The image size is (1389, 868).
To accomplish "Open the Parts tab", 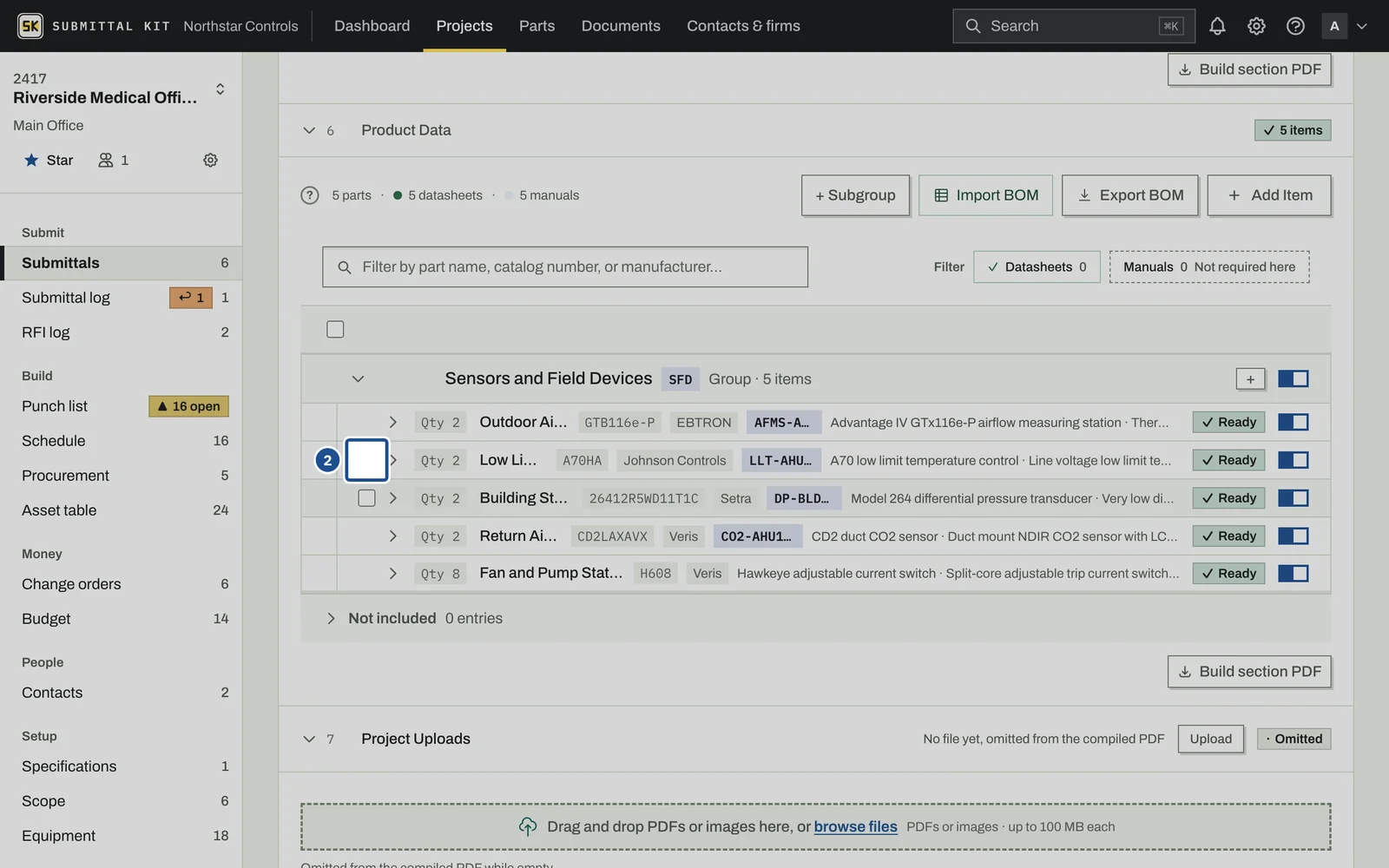I will 537,26.
